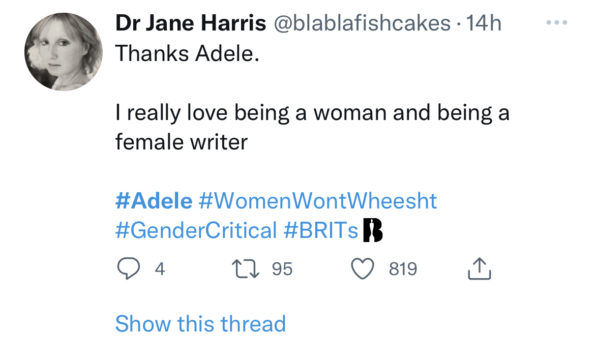Click the likes count 819
This screenshot has height=361, width=595.
pyautogui.click(x=403, y=269)
